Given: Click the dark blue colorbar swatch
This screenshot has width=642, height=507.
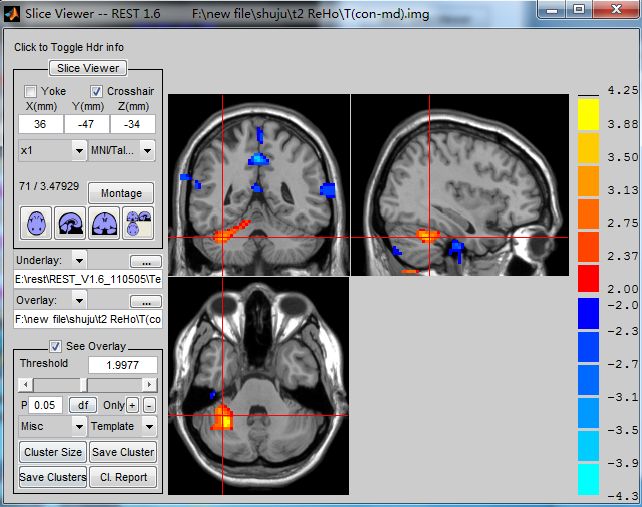Looking at the screenshot, I should (x=588, y=313).
